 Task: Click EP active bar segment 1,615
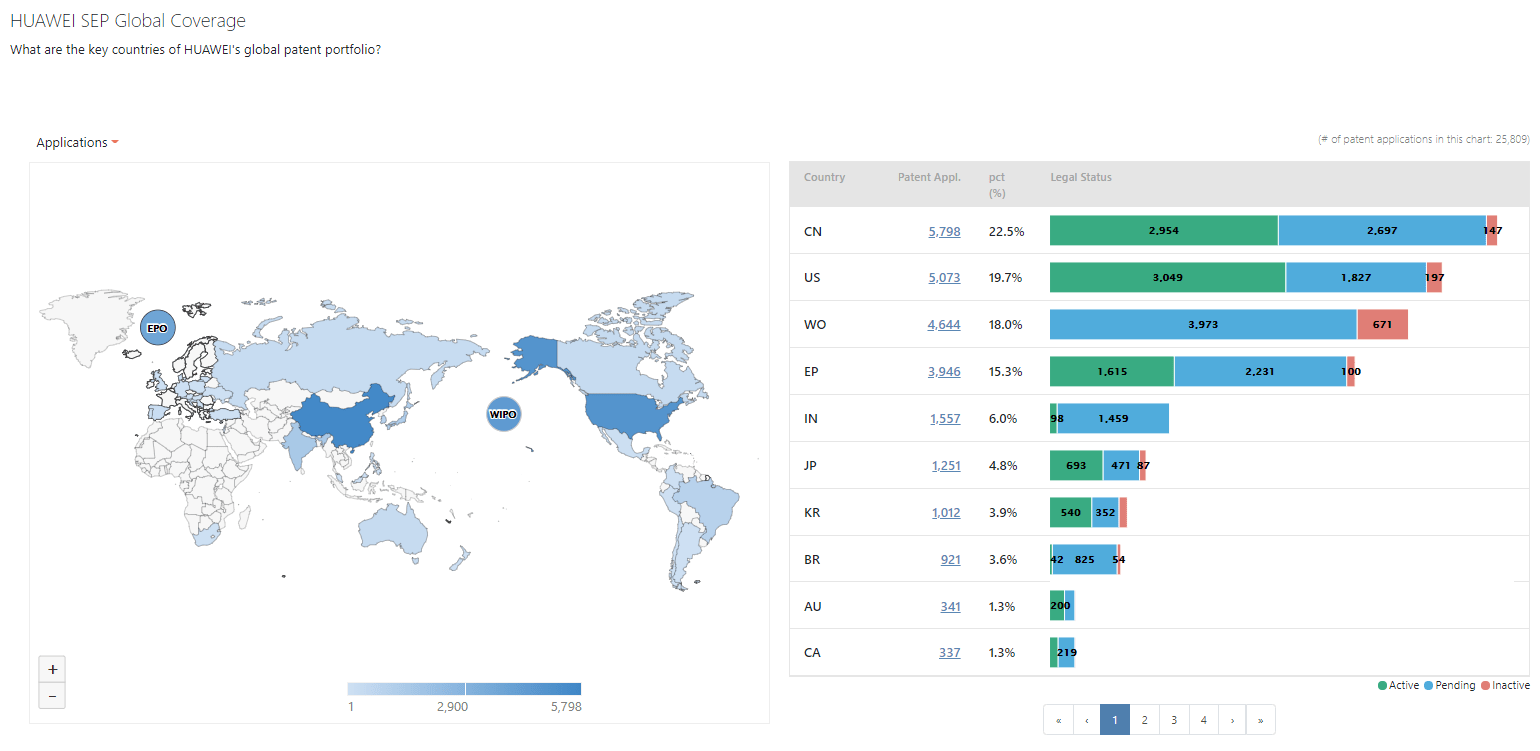click(x=1112, y=371)
